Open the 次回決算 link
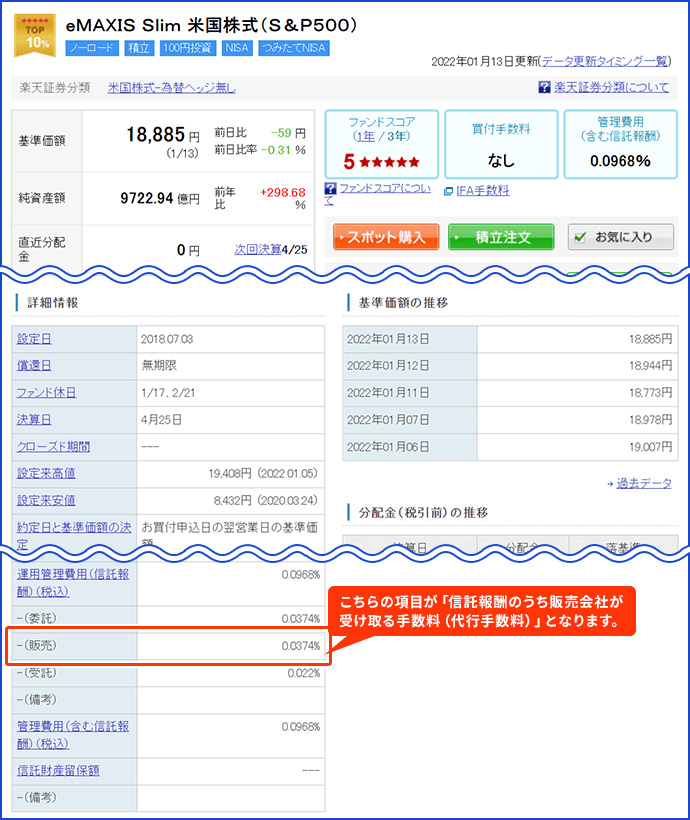 coord(258,249)
